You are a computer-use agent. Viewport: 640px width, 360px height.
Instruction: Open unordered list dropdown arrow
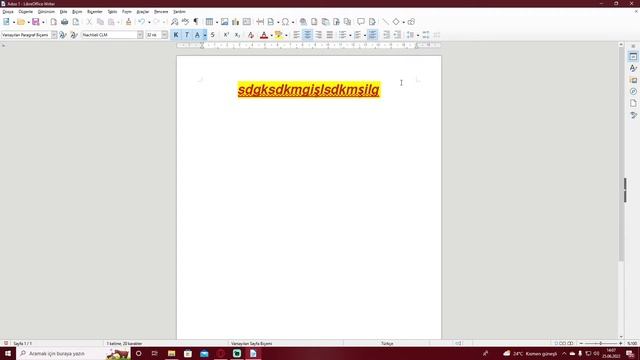click(350, 35)
